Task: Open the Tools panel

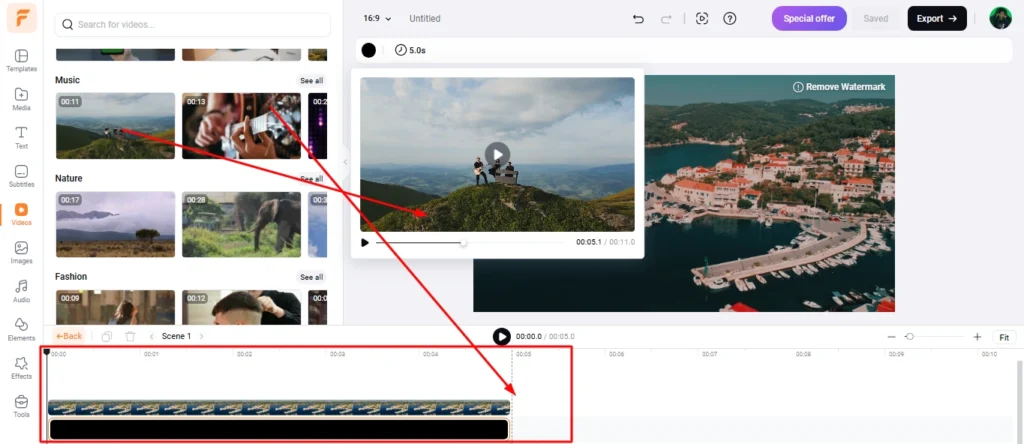Action: [x=22, y=406]
